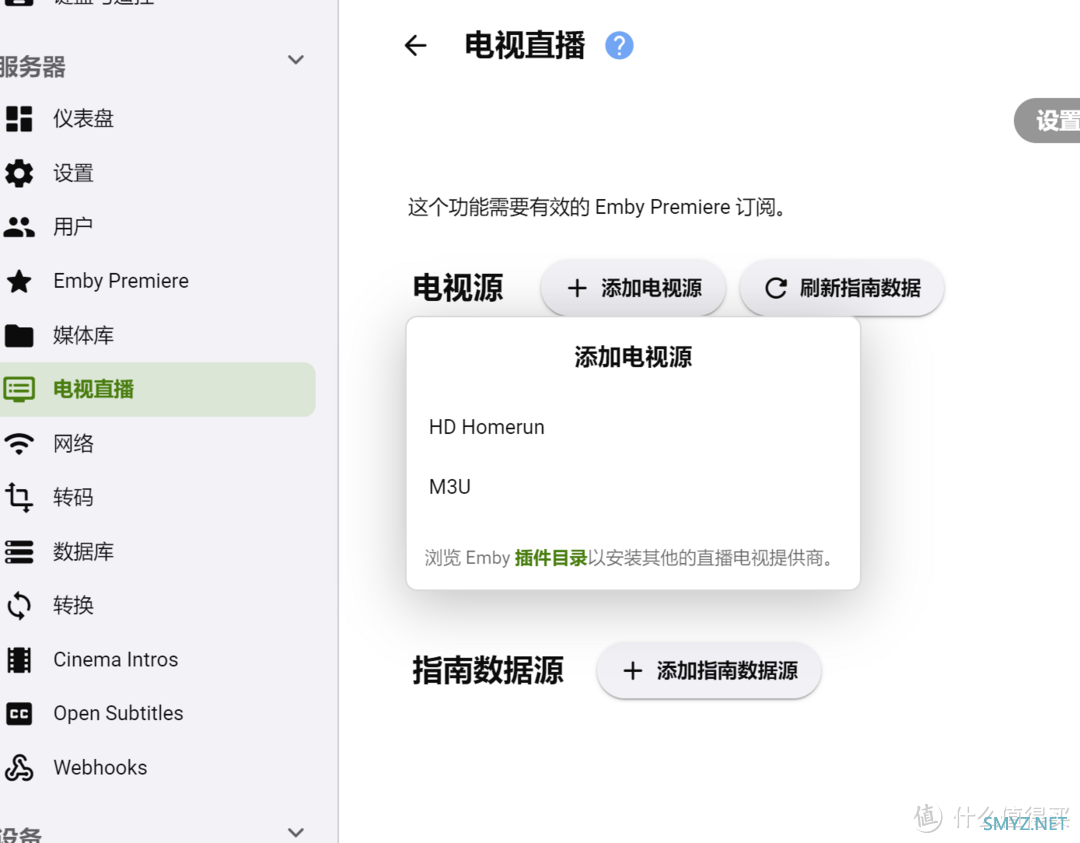Go back using the left arrow
Image resolution: width=1080 pixels, height=843 pixels.
[415, 45]
